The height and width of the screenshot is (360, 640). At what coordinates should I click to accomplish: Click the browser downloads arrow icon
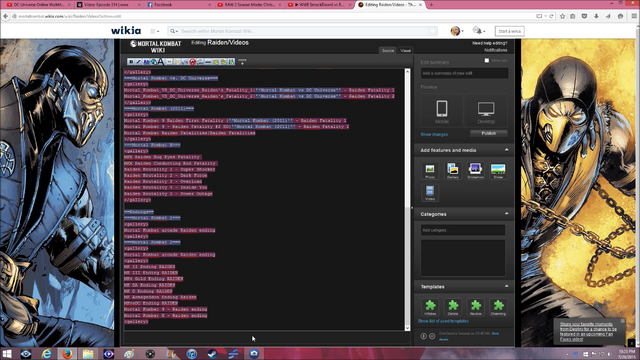coord(596,16)
